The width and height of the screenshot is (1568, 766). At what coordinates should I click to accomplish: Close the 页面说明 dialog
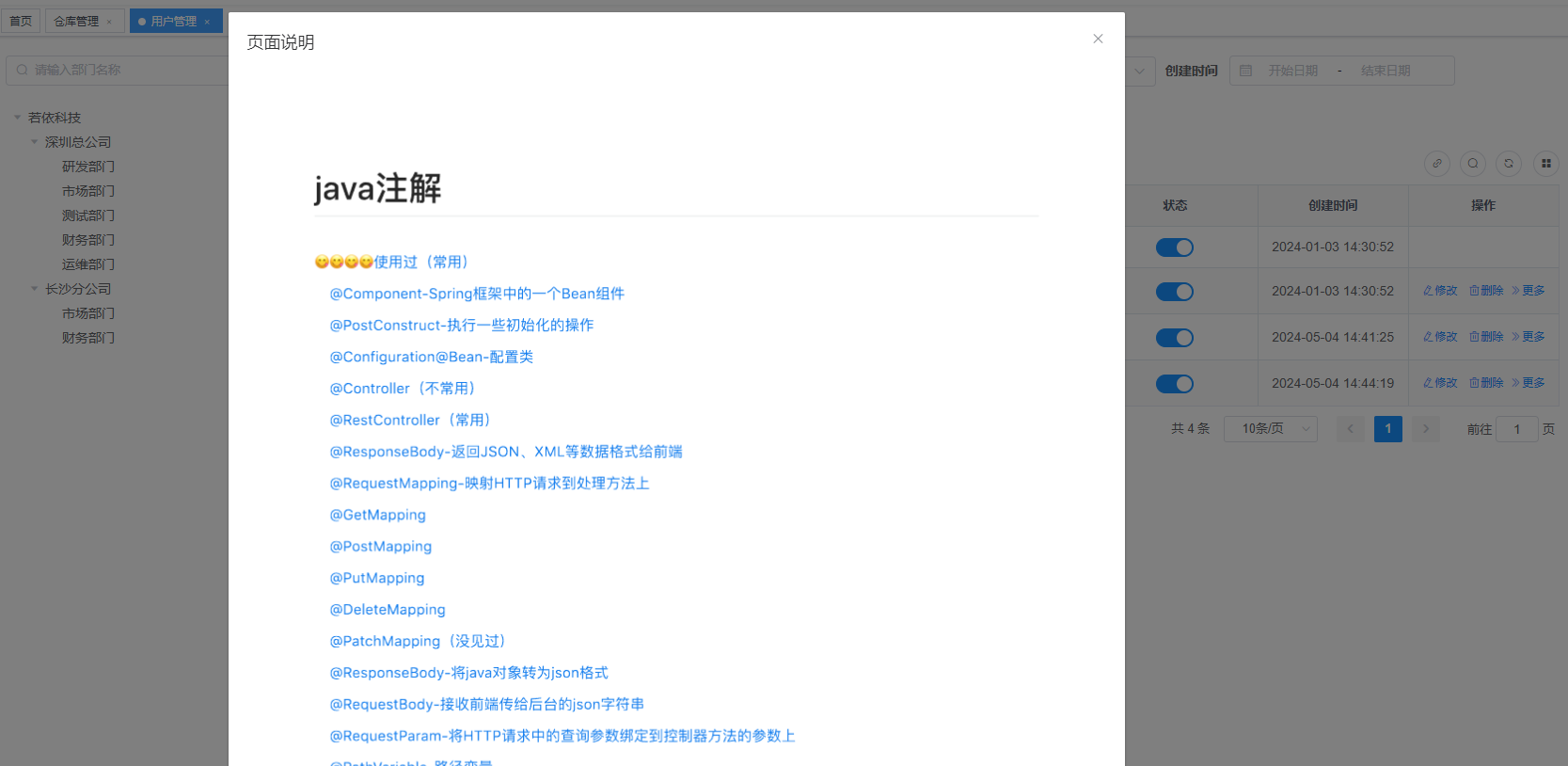click(1098, 39)
